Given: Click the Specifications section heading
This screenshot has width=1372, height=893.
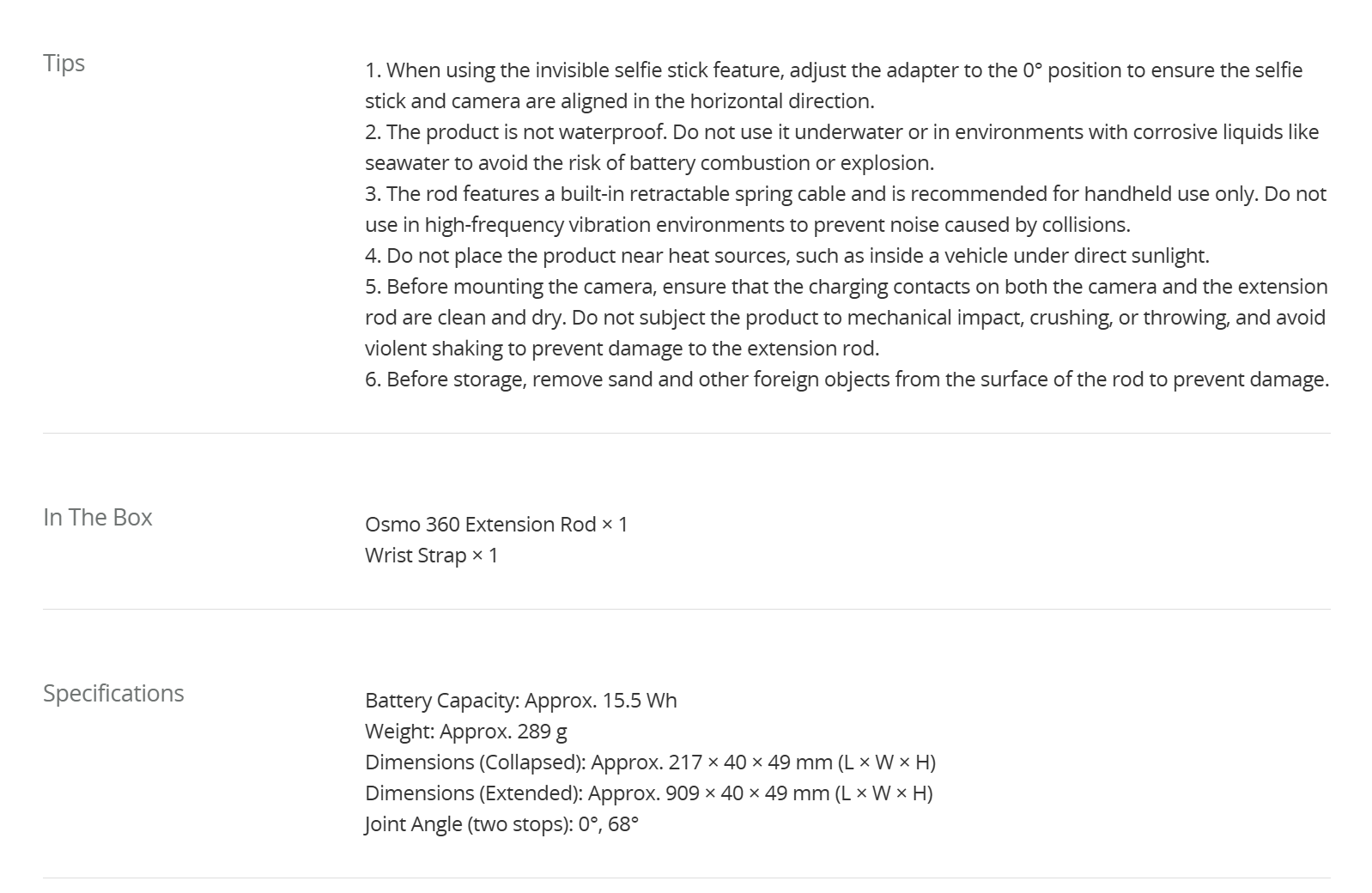Looking at the screenshot, I should pos(113,693).
